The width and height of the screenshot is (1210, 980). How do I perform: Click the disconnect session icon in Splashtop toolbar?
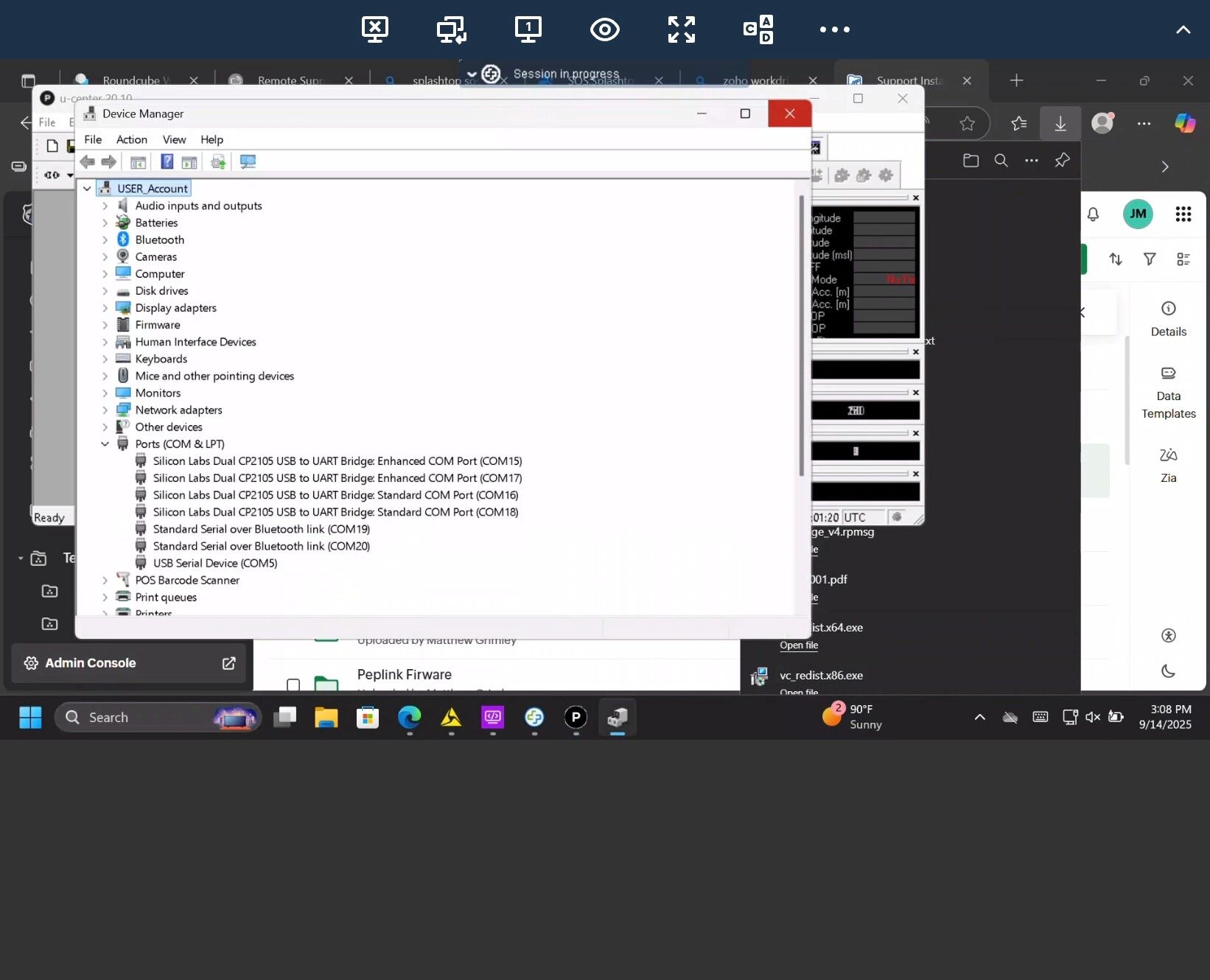(x=375, y=29)
